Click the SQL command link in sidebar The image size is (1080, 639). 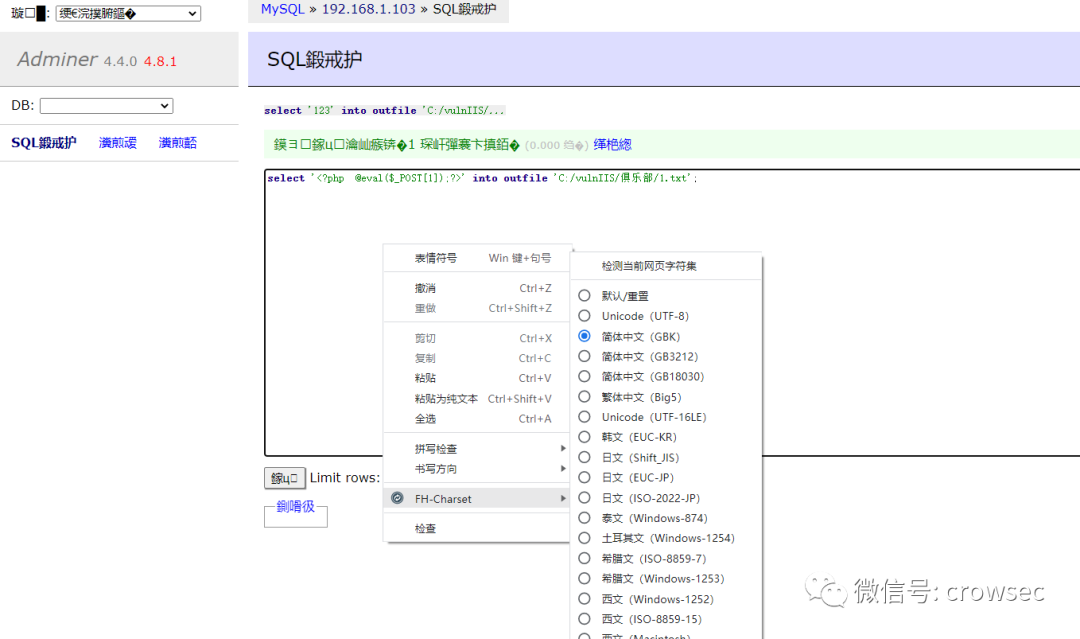(x=43, y=143)
